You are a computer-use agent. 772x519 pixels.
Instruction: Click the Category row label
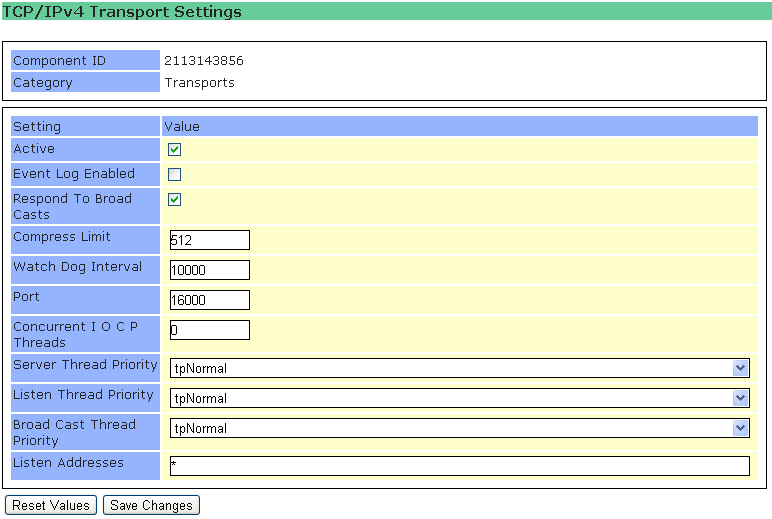pyautogui.click(x=43, y=83)
